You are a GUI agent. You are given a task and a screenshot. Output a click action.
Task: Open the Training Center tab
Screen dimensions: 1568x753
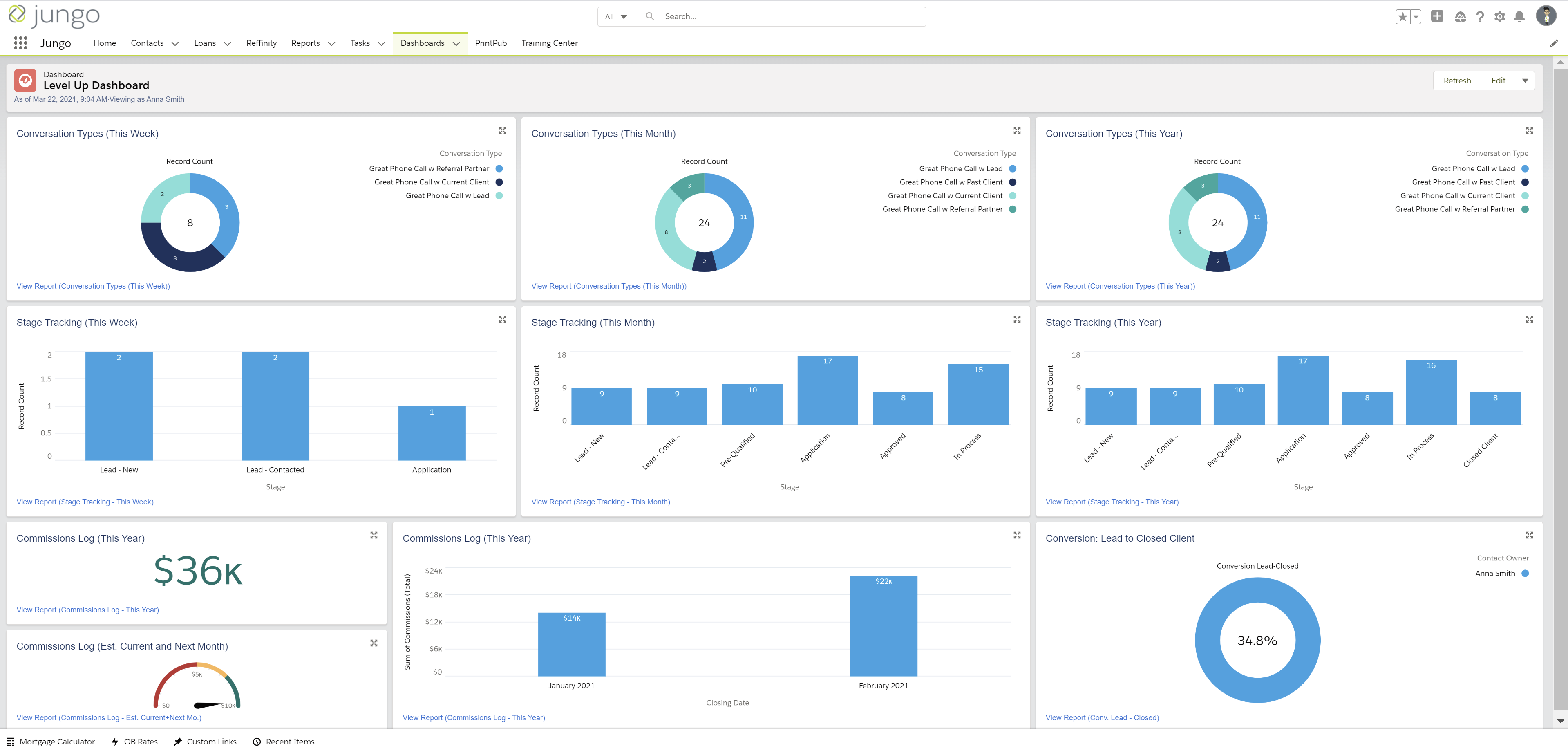tap(549, 43)
